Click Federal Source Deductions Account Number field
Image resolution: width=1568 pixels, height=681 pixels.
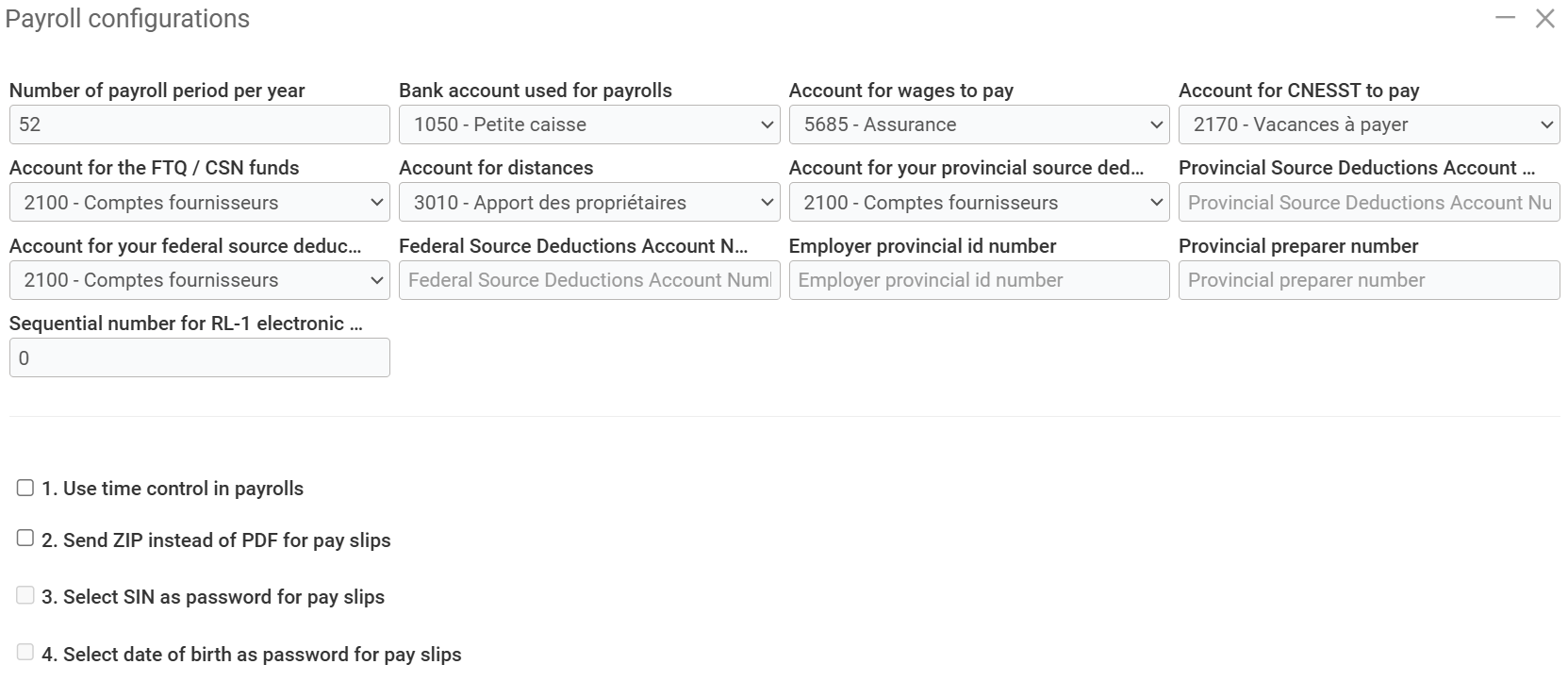pos(589,280)
